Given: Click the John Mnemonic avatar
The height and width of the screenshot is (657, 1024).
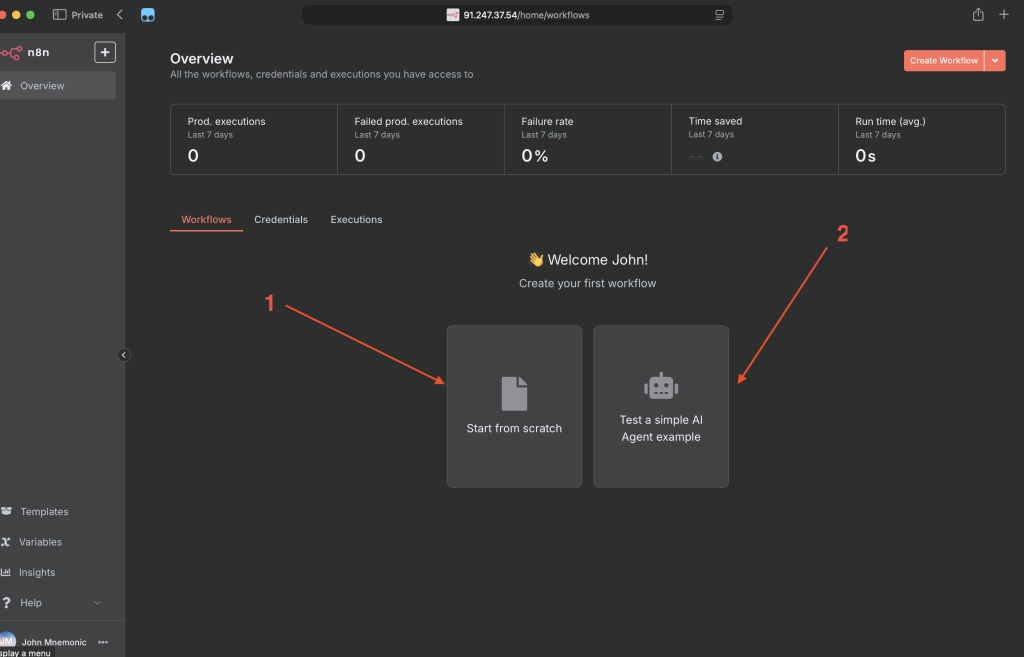Looking at the screenshot, I should point(8,641).
